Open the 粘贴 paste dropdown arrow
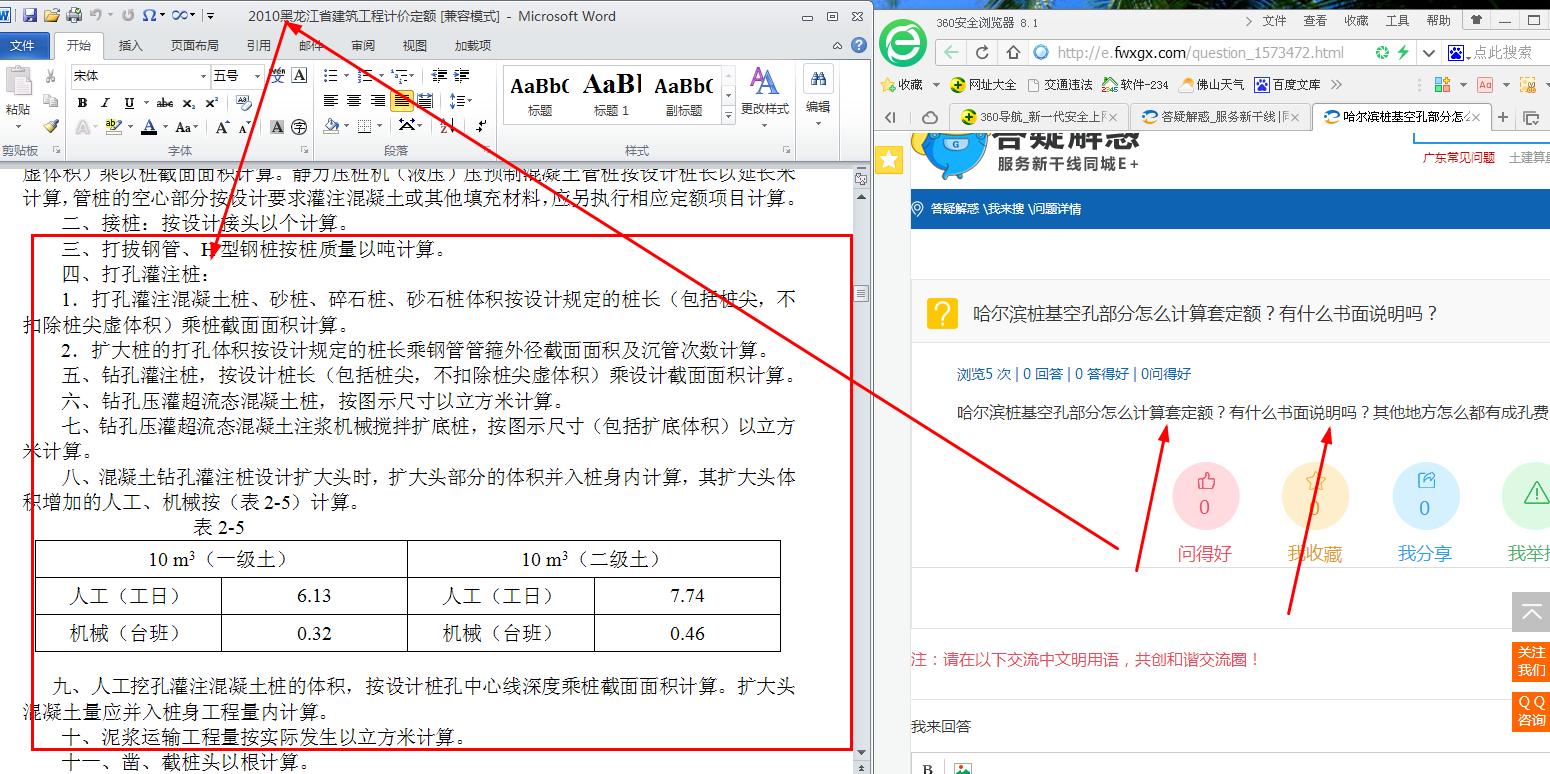Screen dimensions: 1550x774 [x=18, y=126]
